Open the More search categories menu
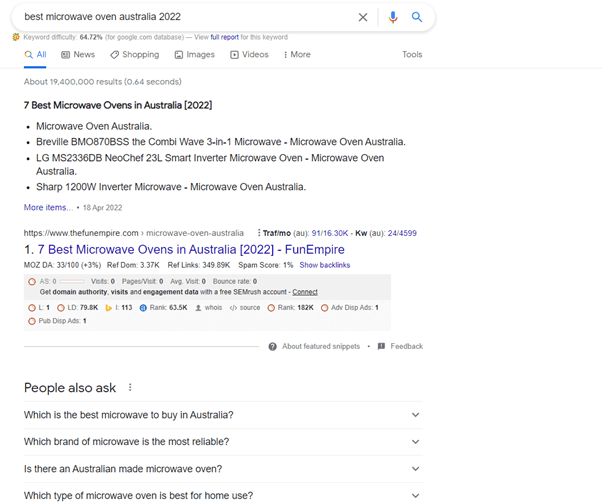 pyautogui.click(x=297, y=55)
